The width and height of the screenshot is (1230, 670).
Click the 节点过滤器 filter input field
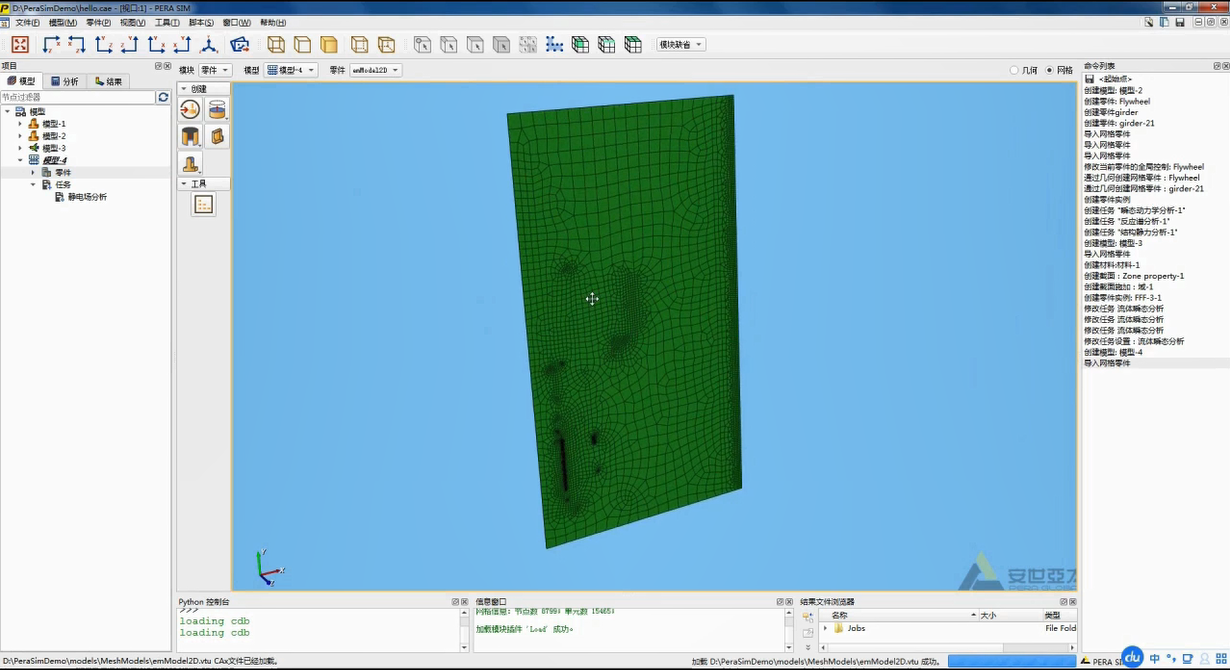click(x=78, y=97)
